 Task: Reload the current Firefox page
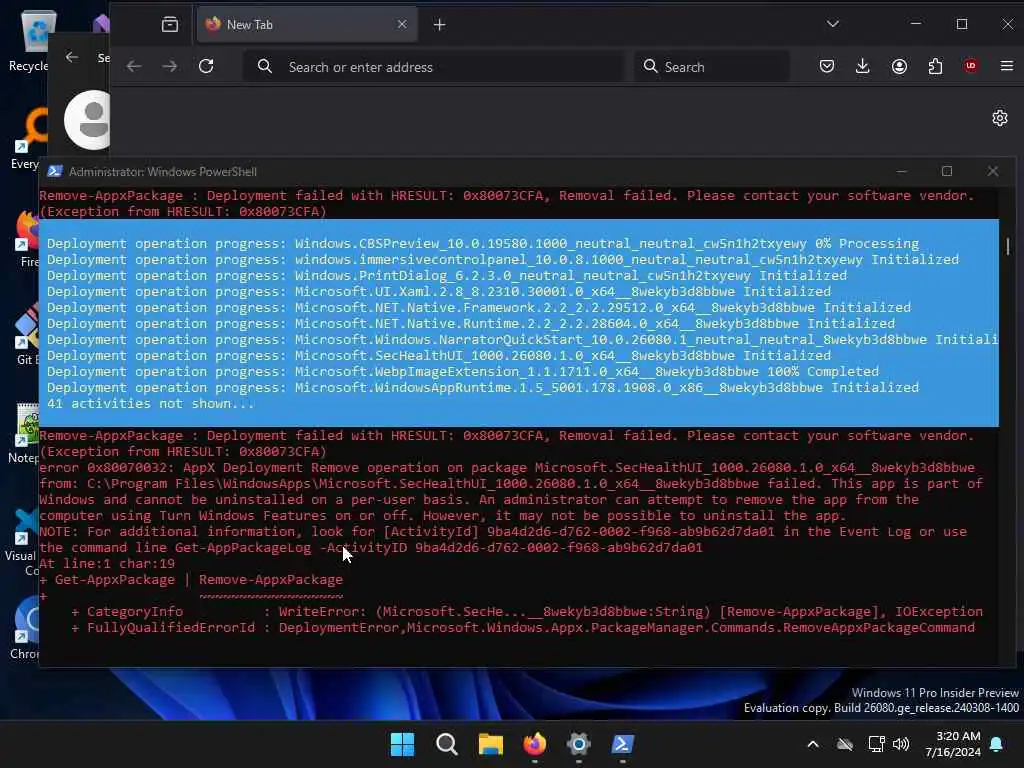click(206, 66)
